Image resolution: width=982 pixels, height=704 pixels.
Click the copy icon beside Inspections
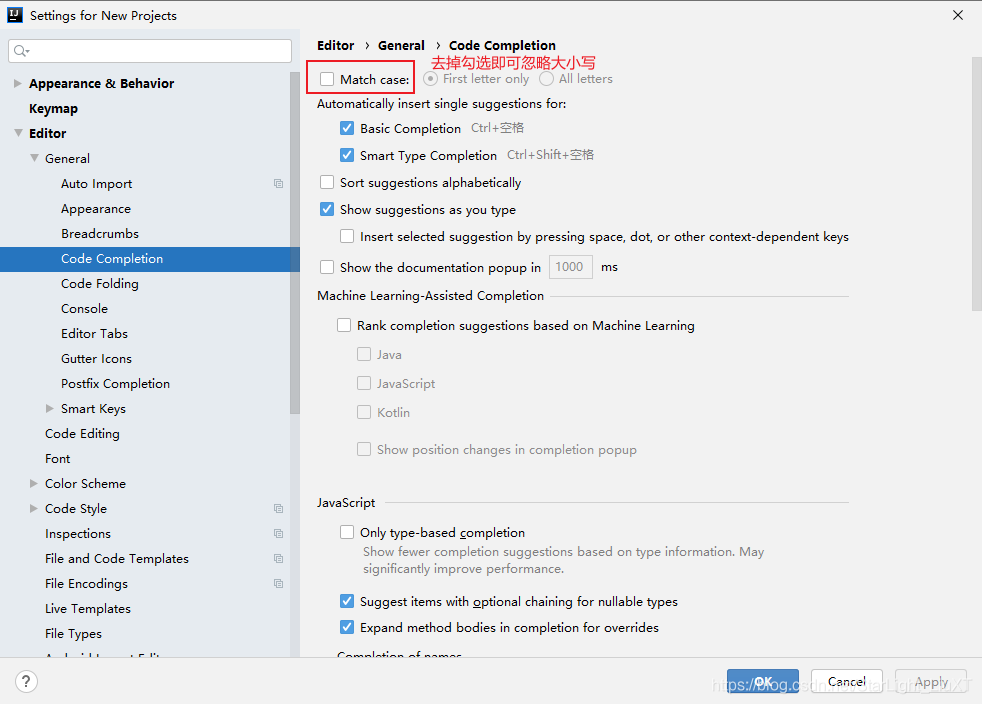[279, 534]
